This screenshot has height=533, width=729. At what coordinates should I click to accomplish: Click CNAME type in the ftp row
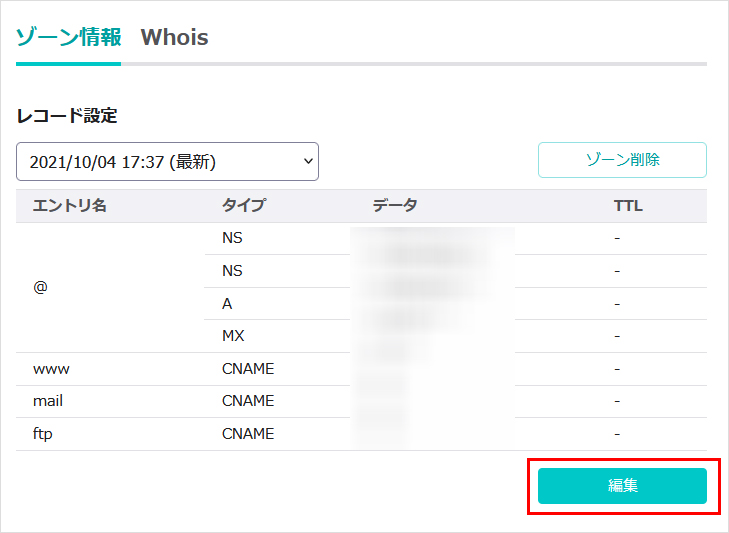(x=247, y=434)
